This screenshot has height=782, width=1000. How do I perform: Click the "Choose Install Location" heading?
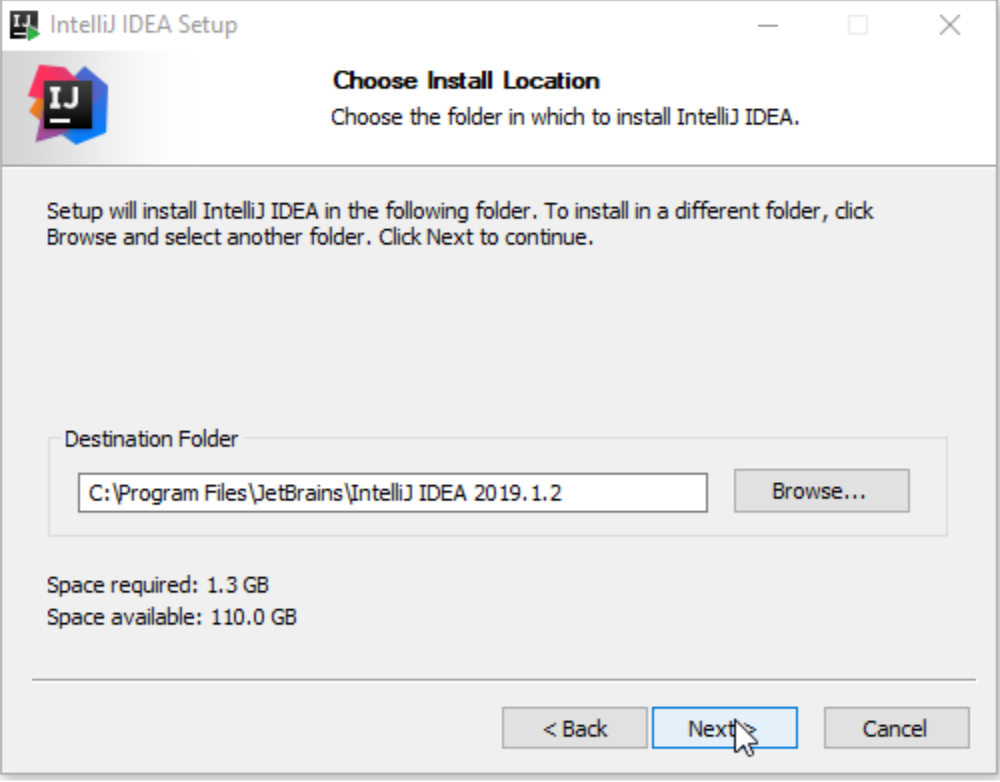pos(466,81)
